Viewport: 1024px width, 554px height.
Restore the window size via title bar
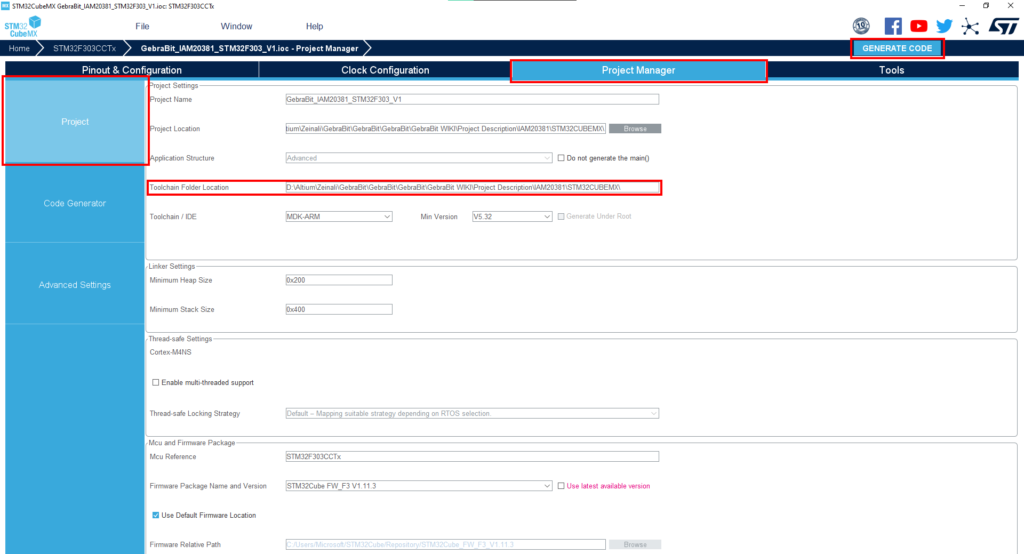[986, 5]
